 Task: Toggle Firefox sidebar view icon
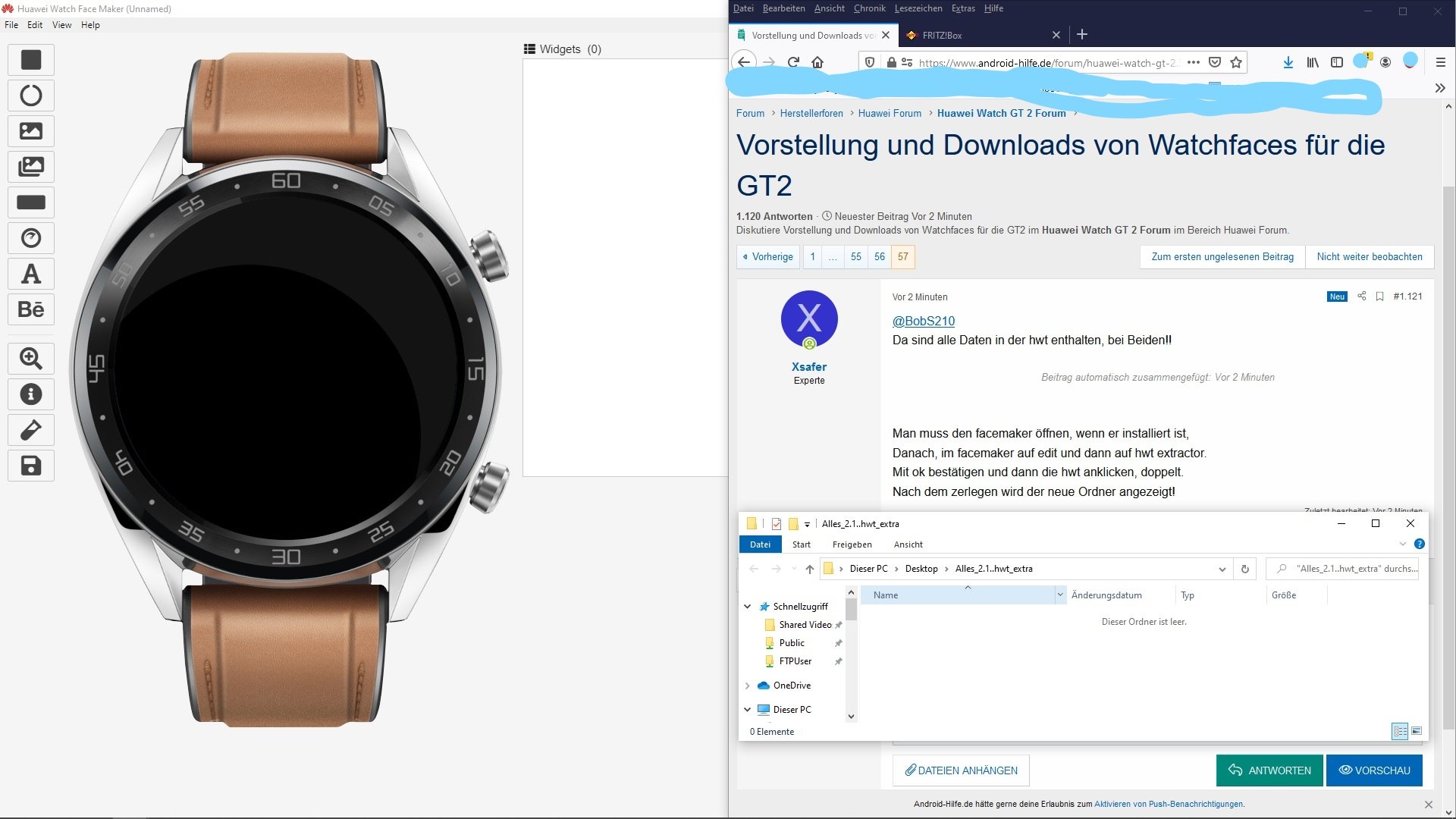(1337, 62)
